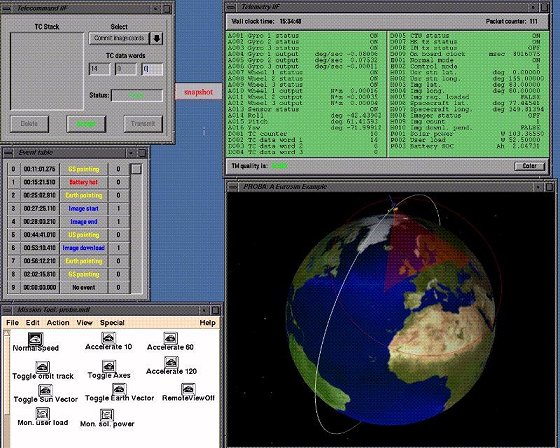Click the Pitch telemetry row
This screenshot has width=560, height=448.
coord(304,121)
